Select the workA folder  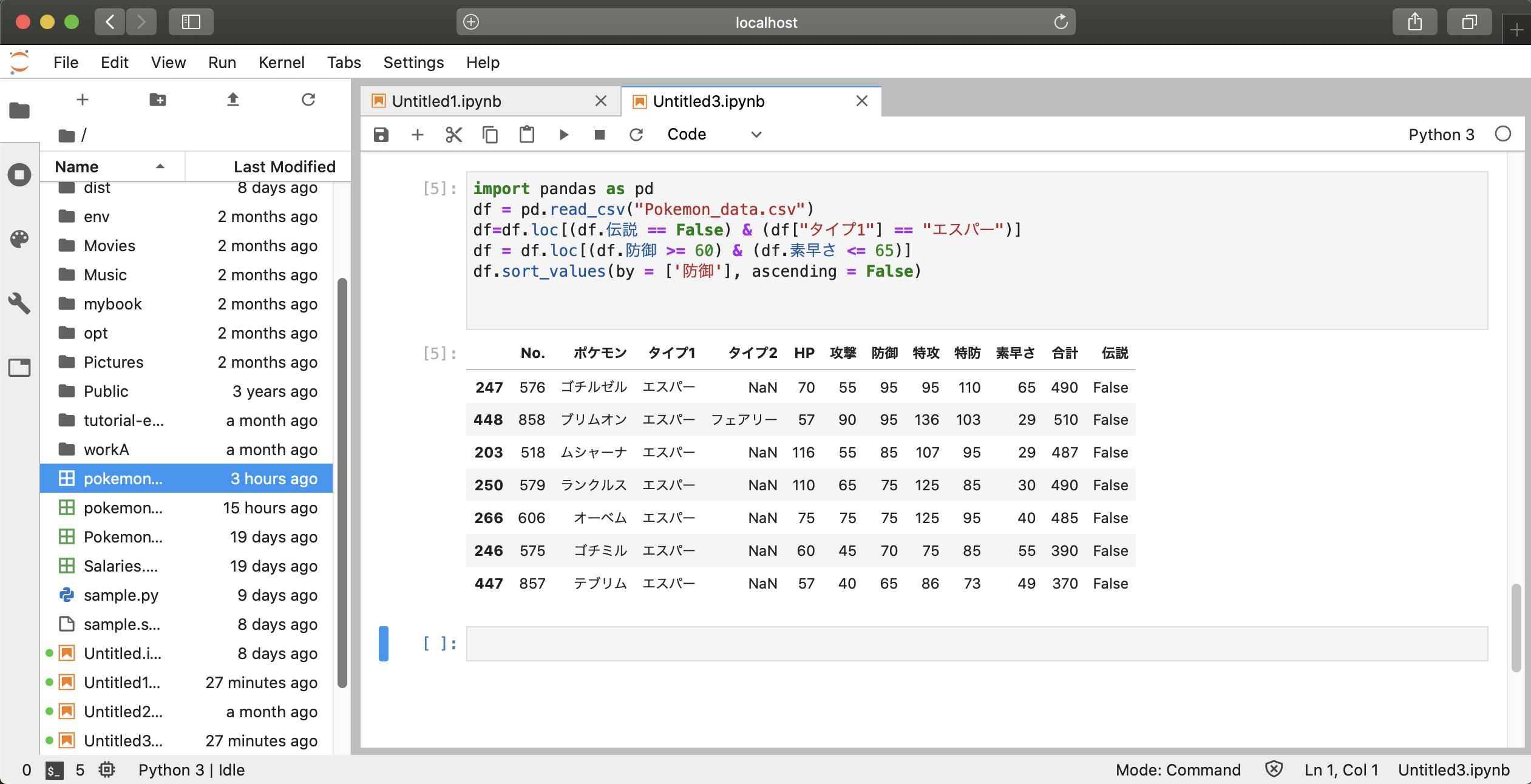coord(186,450)
